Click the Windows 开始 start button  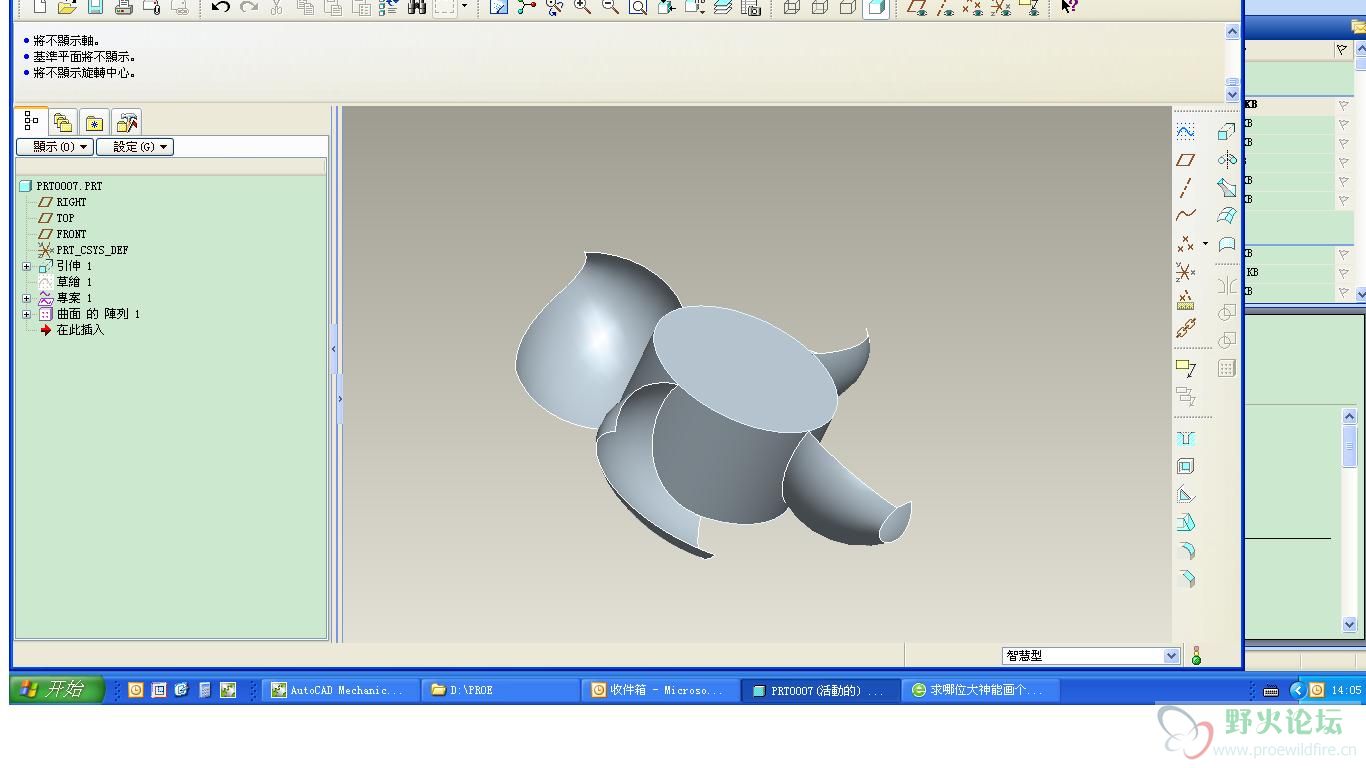58,690
